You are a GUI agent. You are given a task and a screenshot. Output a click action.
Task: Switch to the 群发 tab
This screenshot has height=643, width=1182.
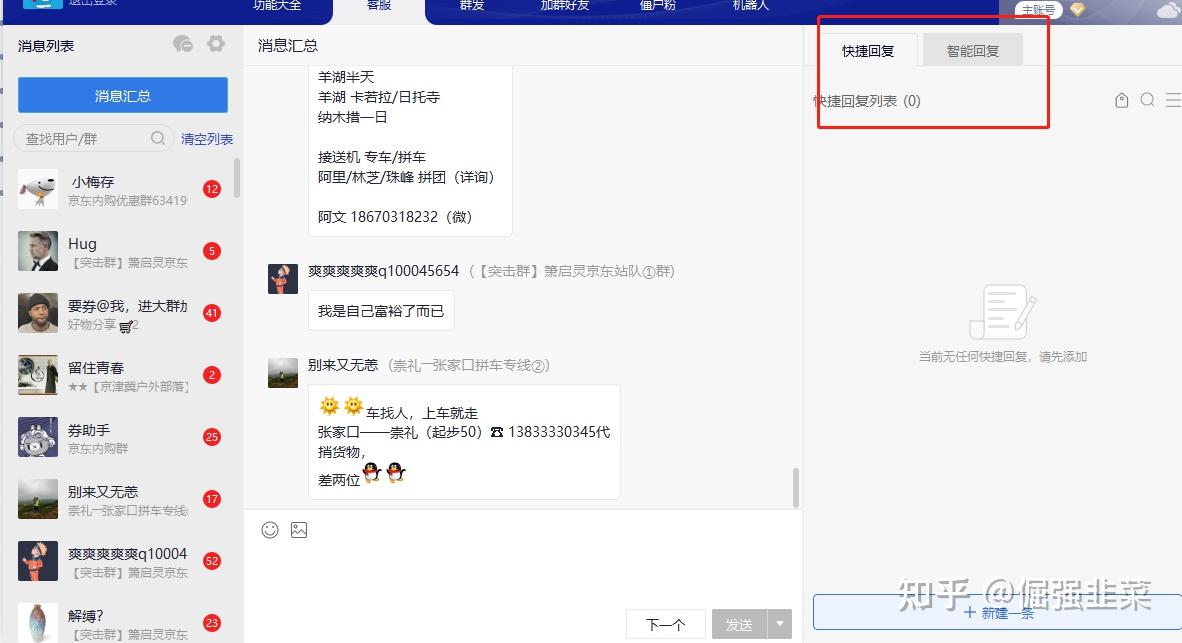[x=472, y=5]
